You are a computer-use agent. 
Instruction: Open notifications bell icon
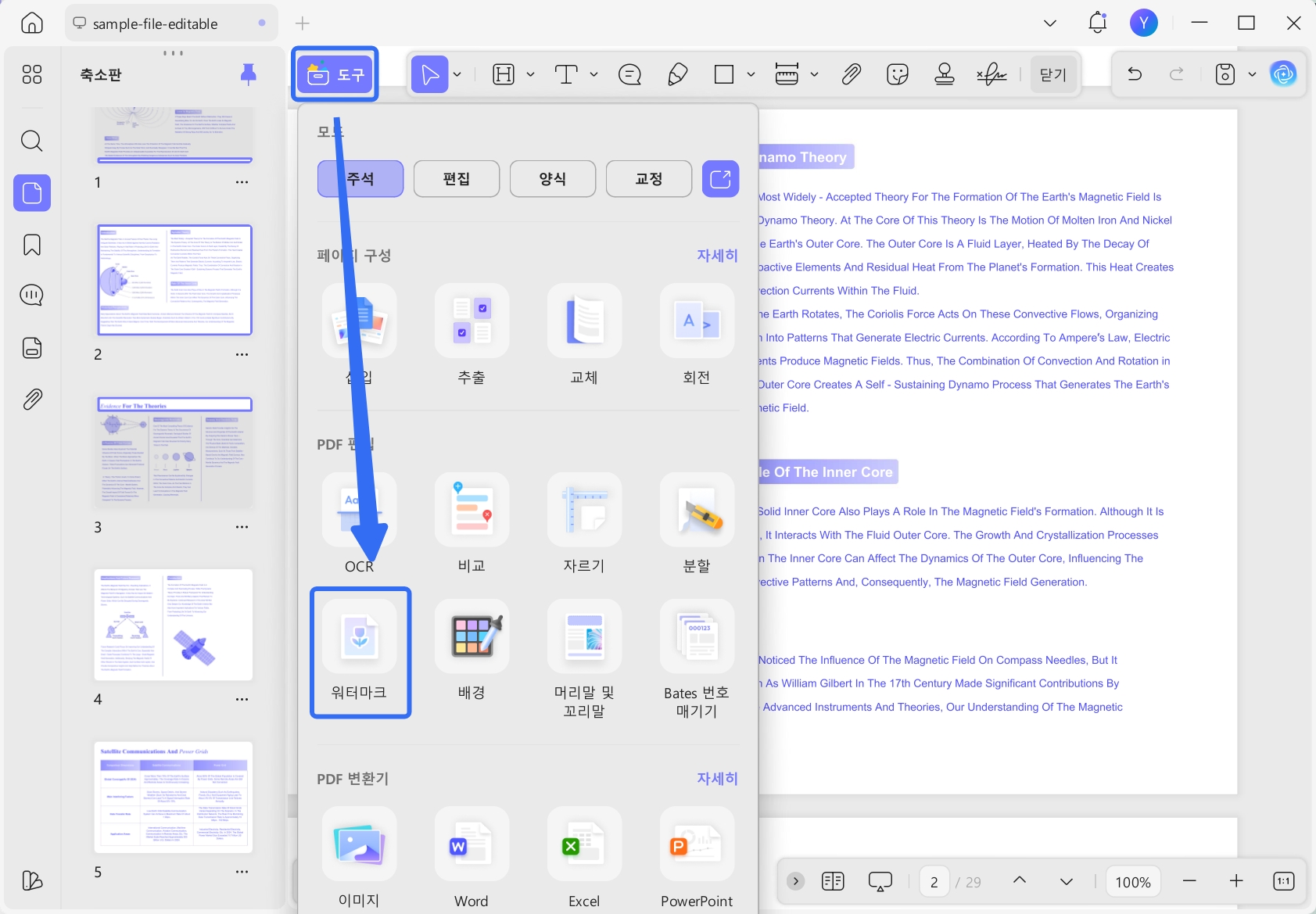point(1098,23)
